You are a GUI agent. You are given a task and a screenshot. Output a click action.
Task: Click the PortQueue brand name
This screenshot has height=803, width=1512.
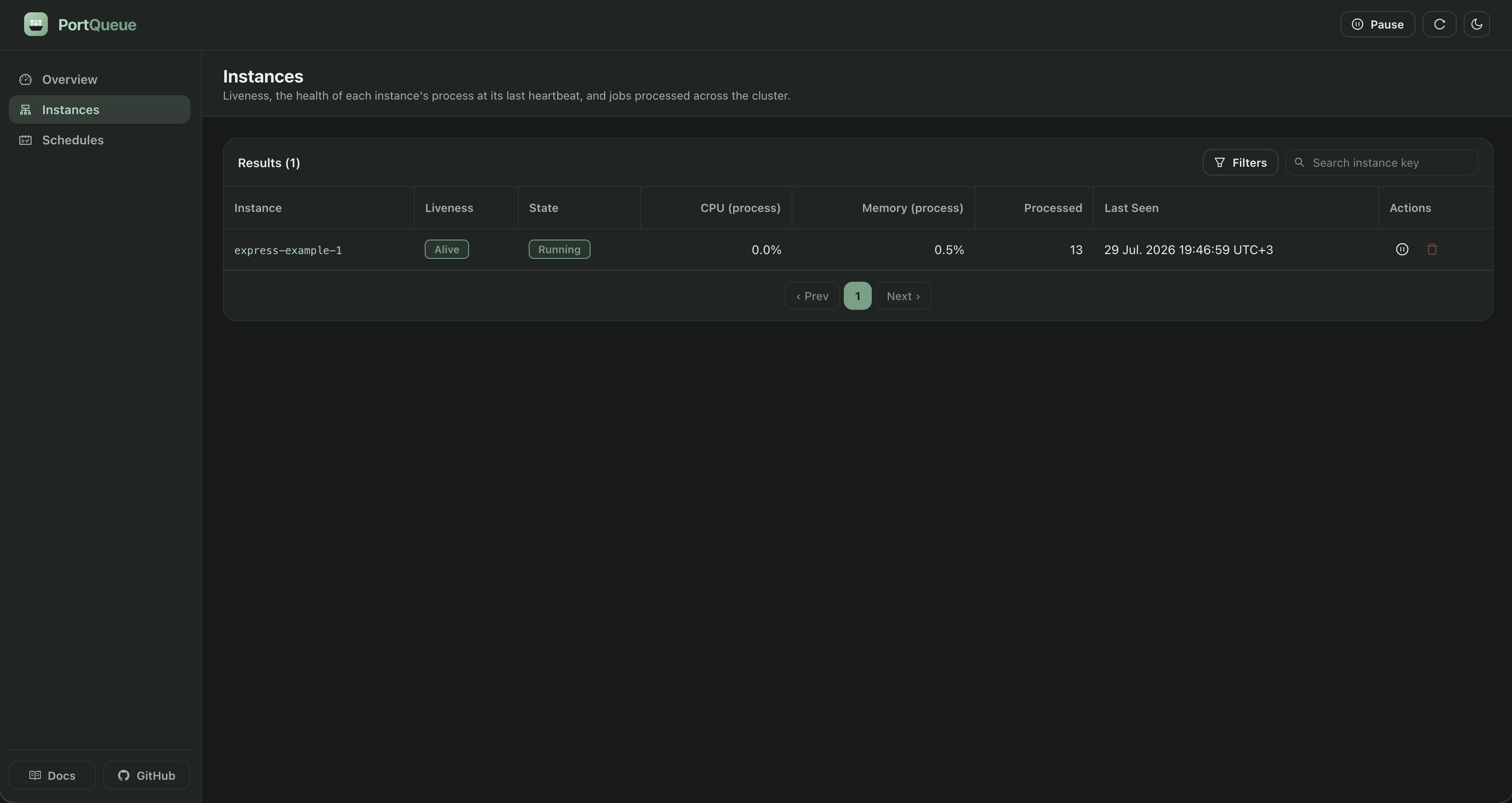pyautogui.click(x=97, y=25)
